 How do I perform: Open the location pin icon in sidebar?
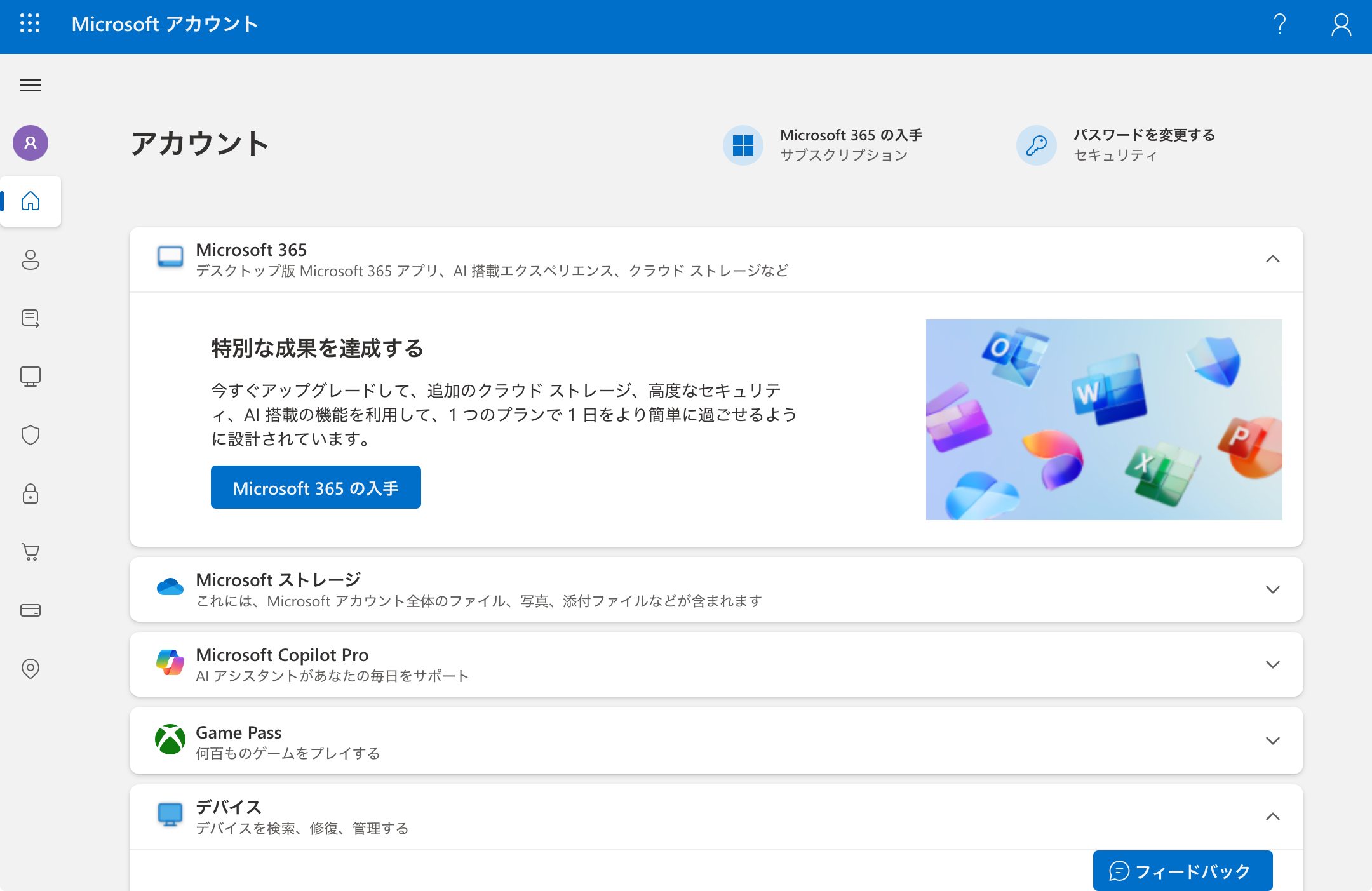pyautogui.click(x=30, y=668)
